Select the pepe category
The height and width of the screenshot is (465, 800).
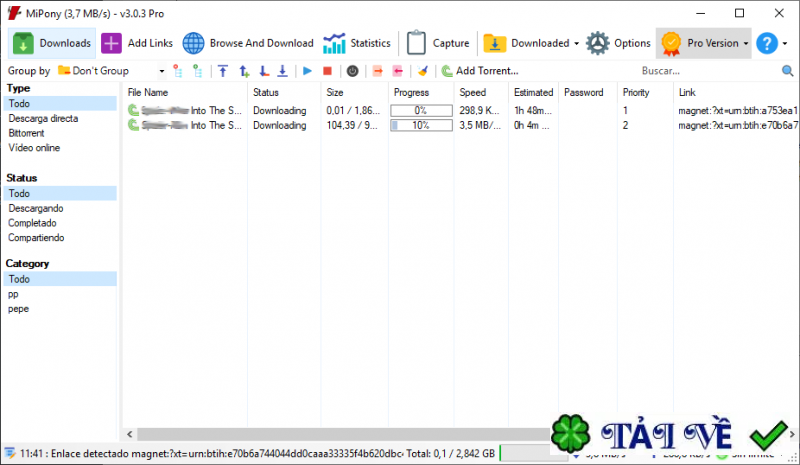click(x=18, y=309)
